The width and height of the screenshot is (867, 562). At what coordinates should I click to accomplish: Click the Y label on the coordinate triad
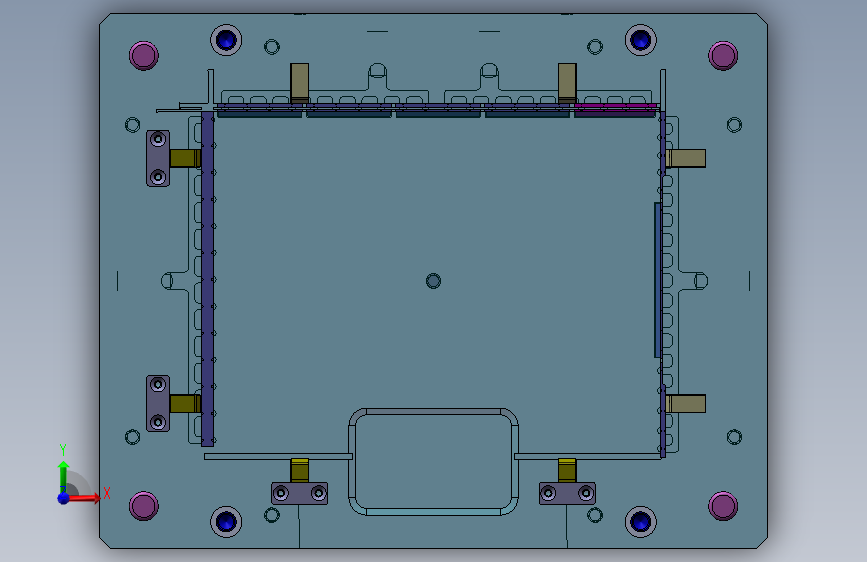(63, 450)
